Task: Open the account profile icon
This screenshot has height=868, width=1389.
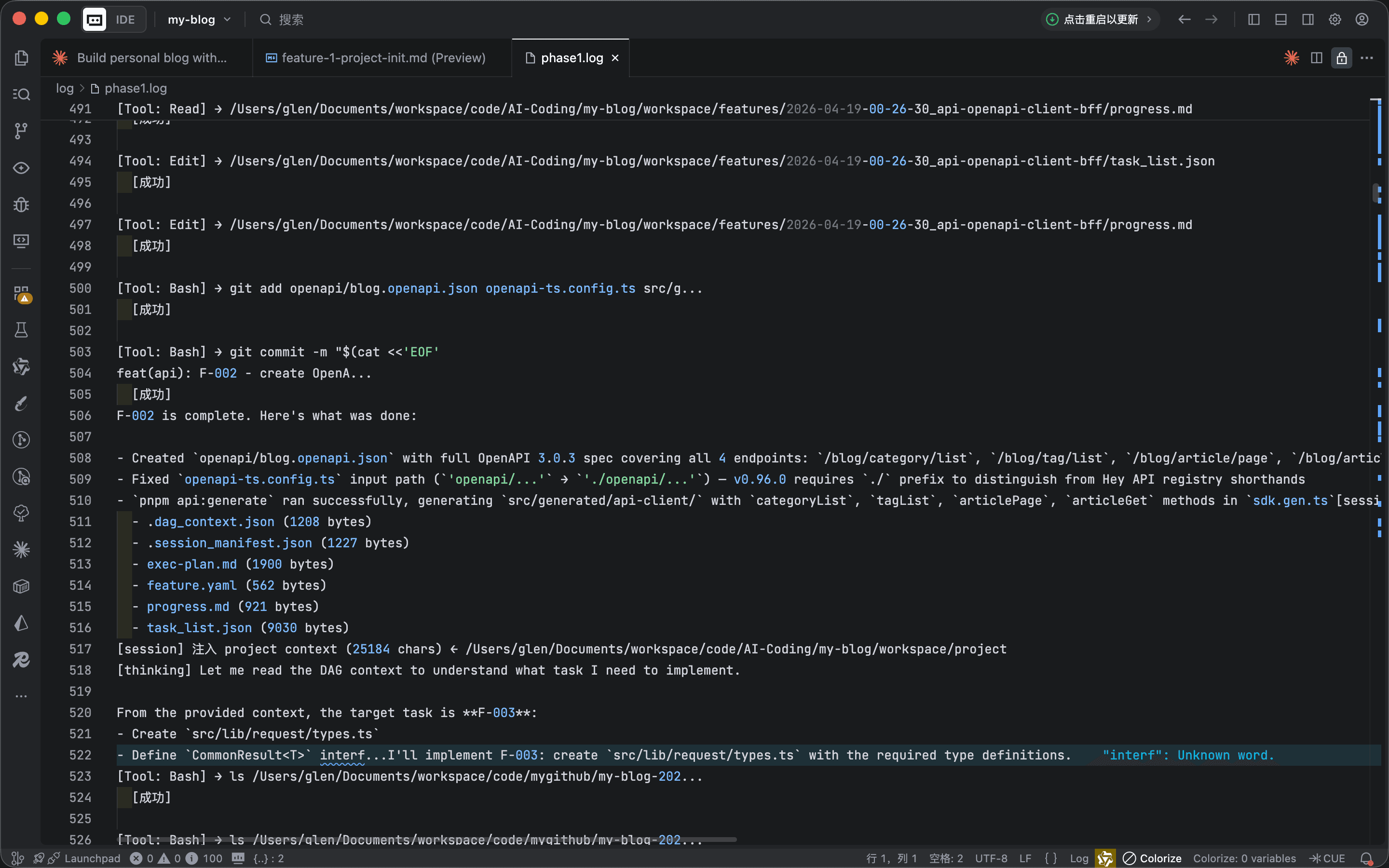Action: point(1362,19)
